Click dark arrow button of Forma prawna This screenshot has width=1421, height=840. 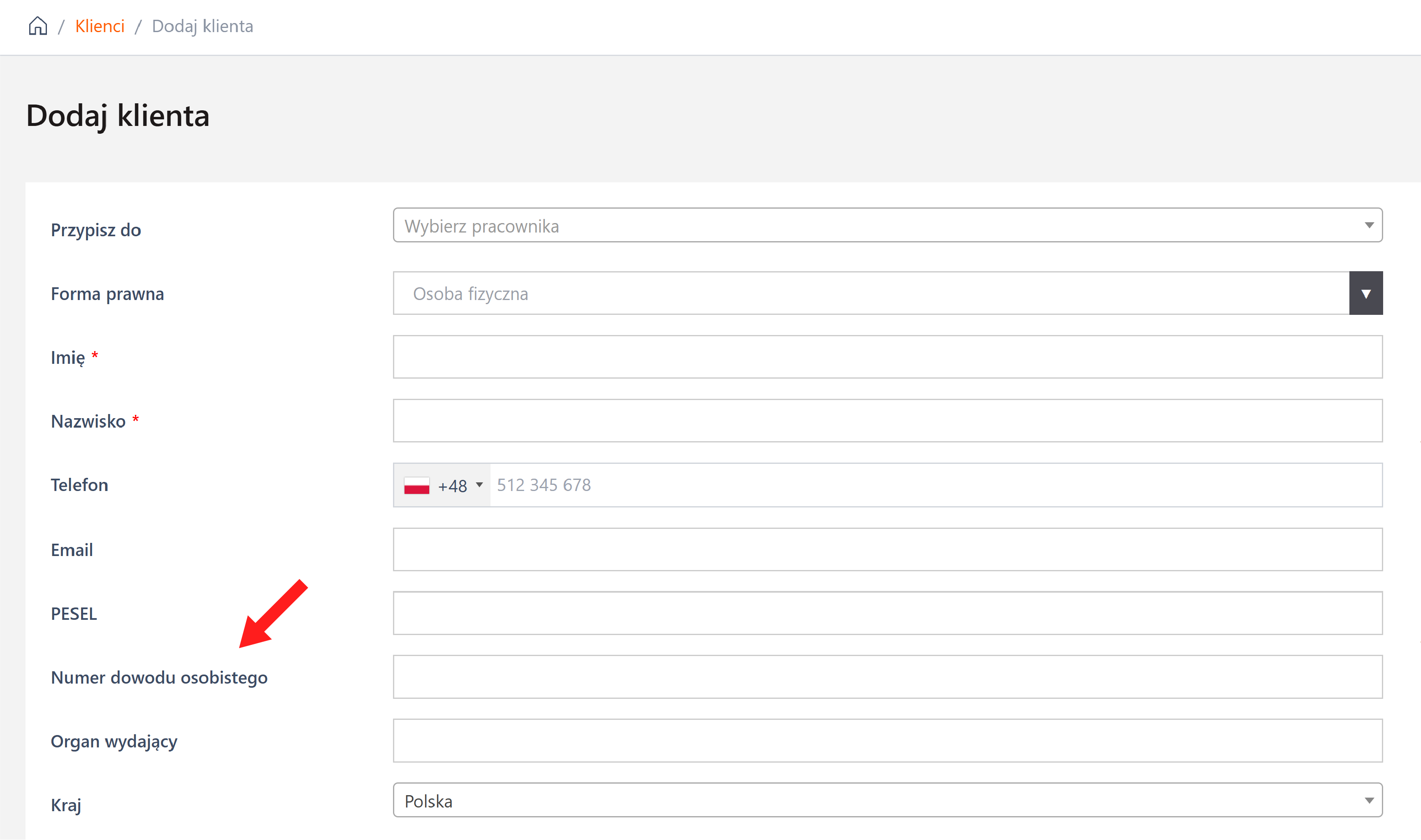coord(1365,293)
